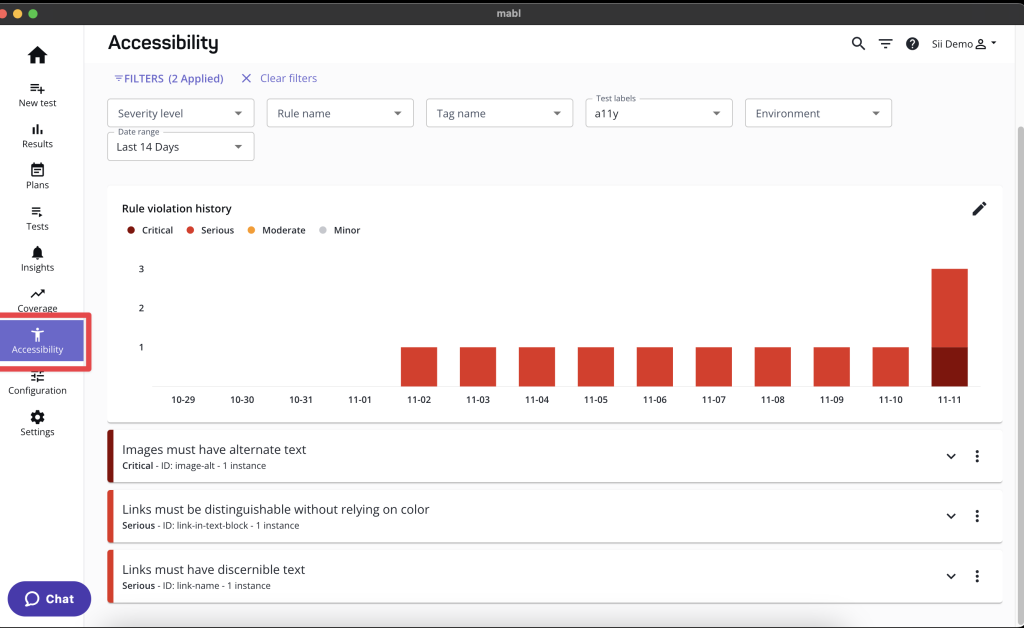
Task: Open the Date range Last 14 Days dropdown
Action: click(180, 147)
